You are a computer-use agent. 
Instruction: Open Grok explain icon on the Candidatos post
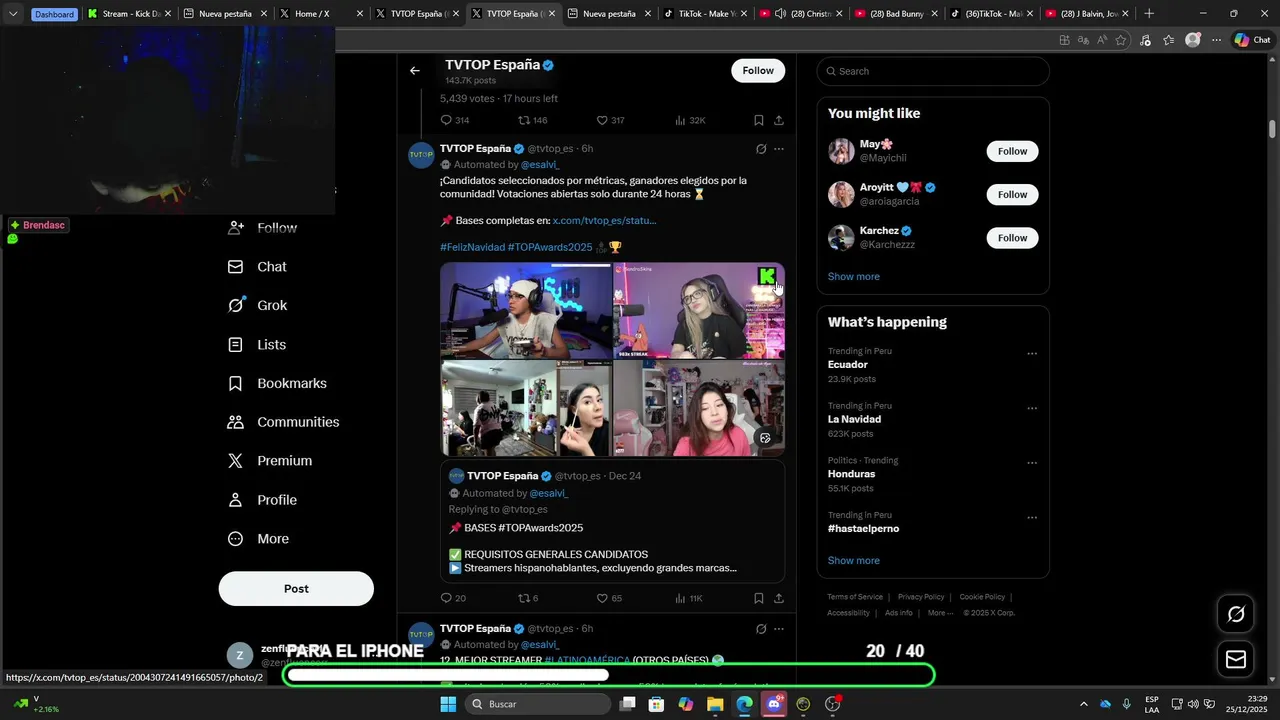761,149
